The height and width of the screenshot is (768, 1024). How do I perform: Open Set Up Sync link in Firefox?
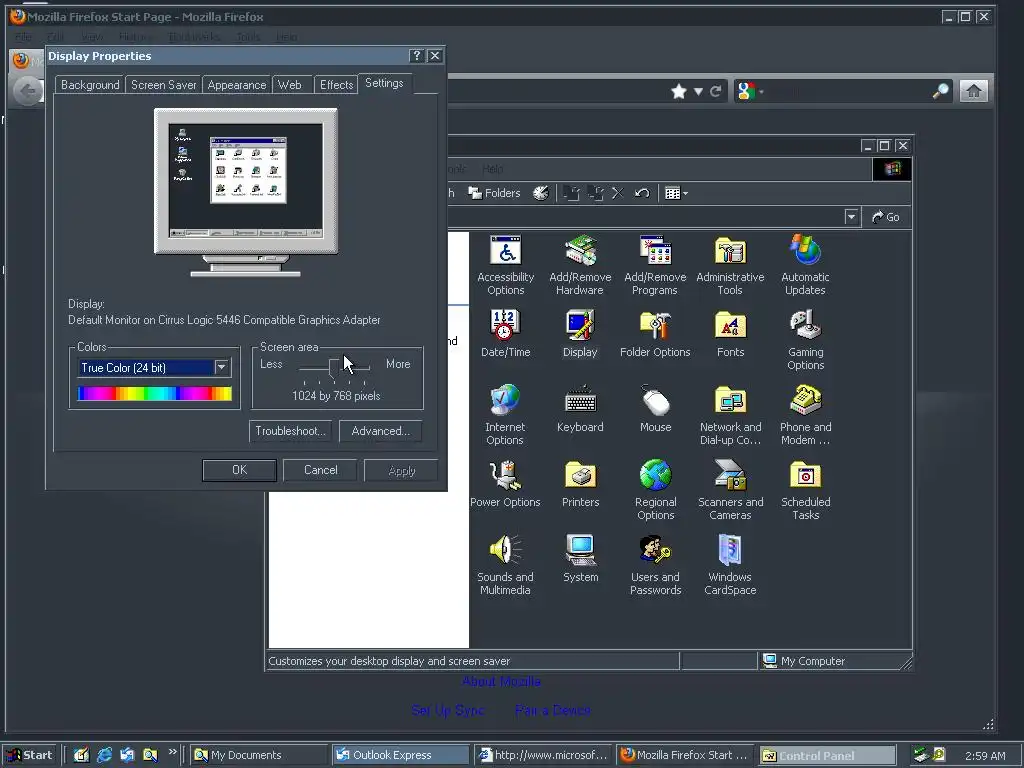tap(448, 711)
